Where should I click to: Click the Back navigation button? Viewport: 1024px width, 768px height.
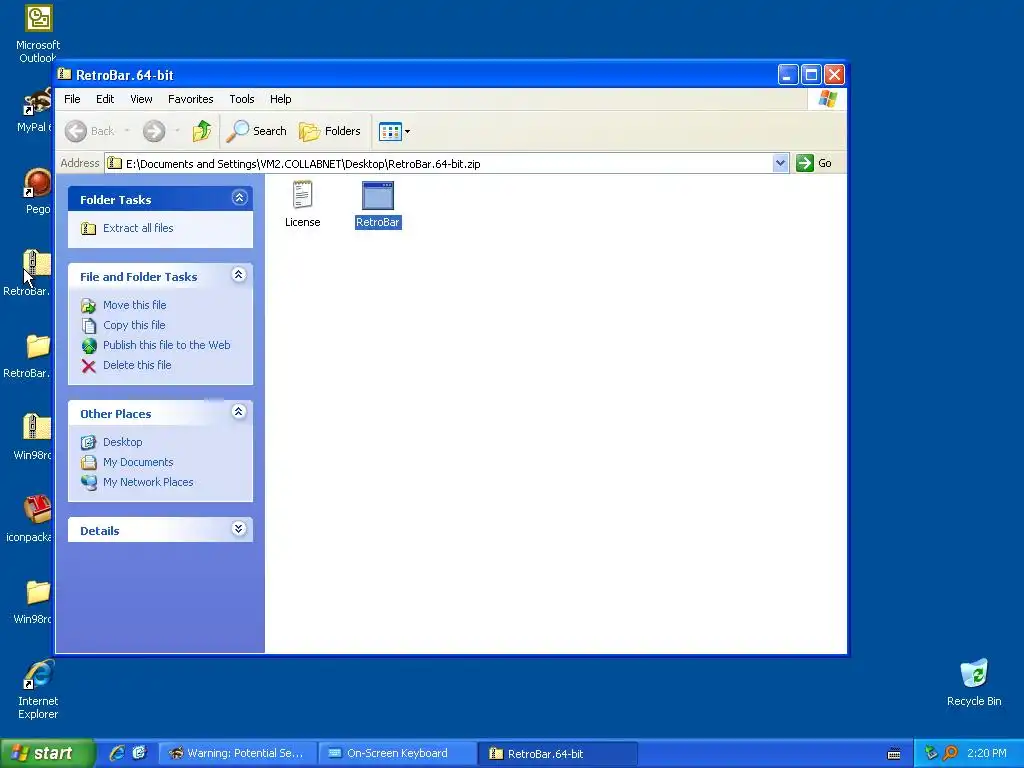pyautogui.click(x=90, y=131)
